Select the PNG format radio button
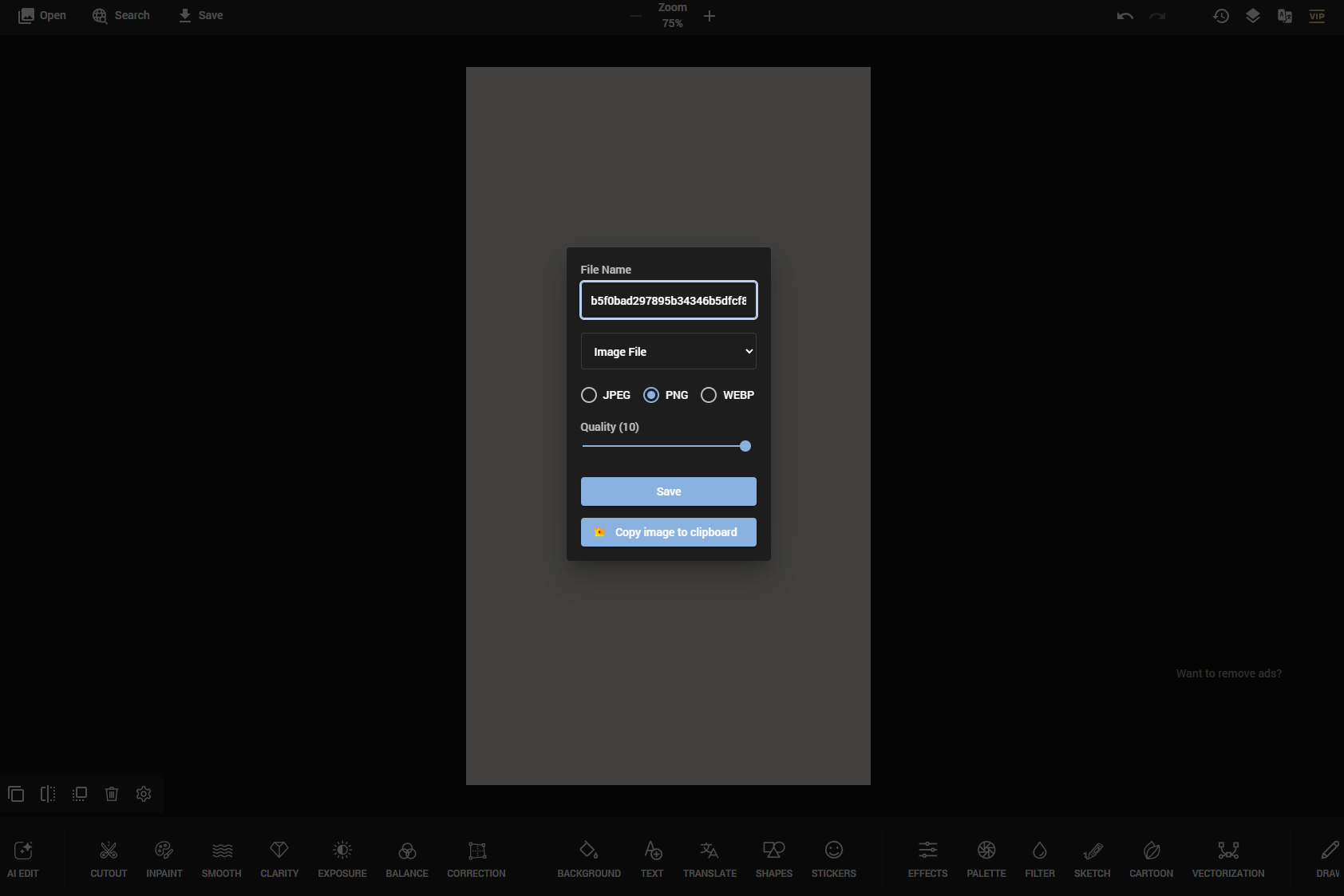This screenshot has width=1344, height=896. [x=651, y=395]
